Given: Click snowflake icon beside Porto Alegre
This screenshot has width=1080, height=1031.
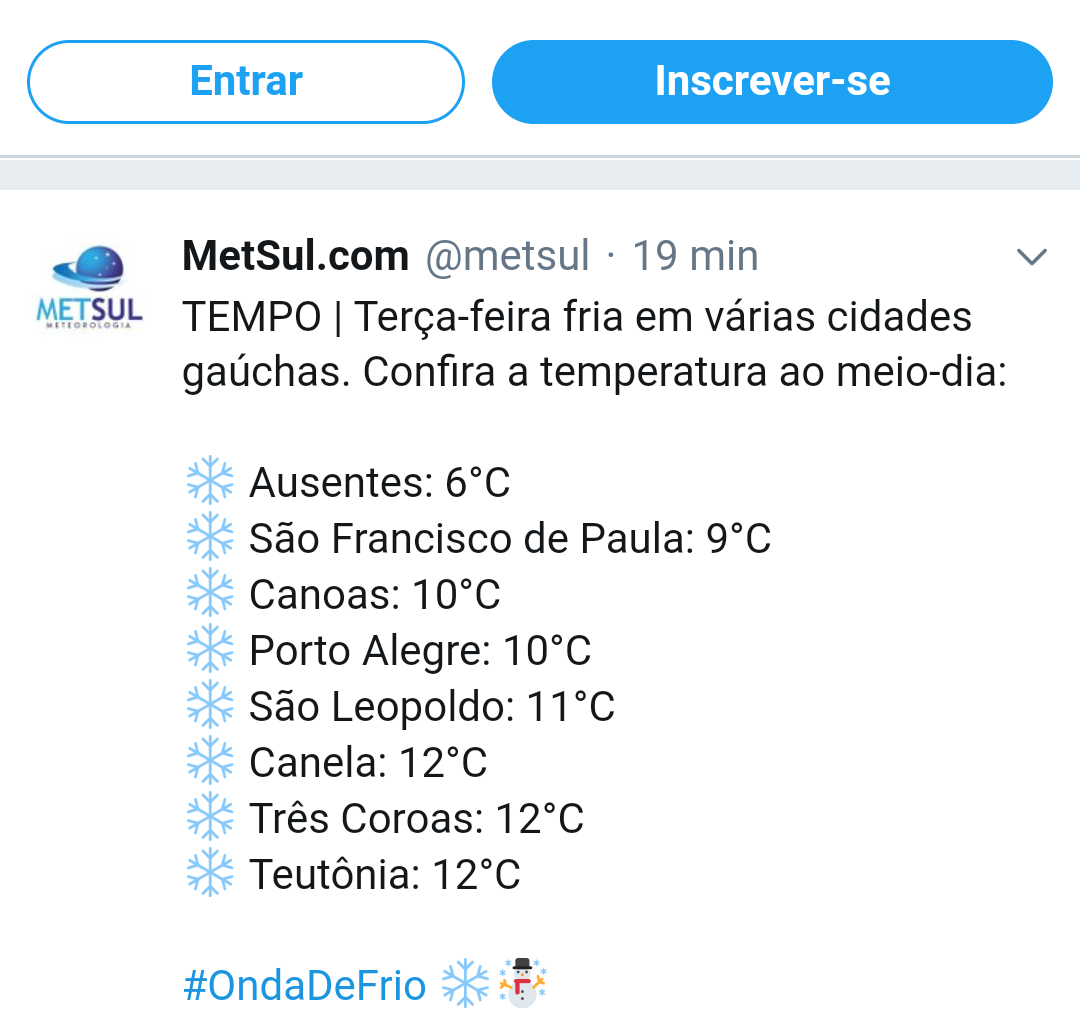Looking at the screenshot, I should click(210, 649).
